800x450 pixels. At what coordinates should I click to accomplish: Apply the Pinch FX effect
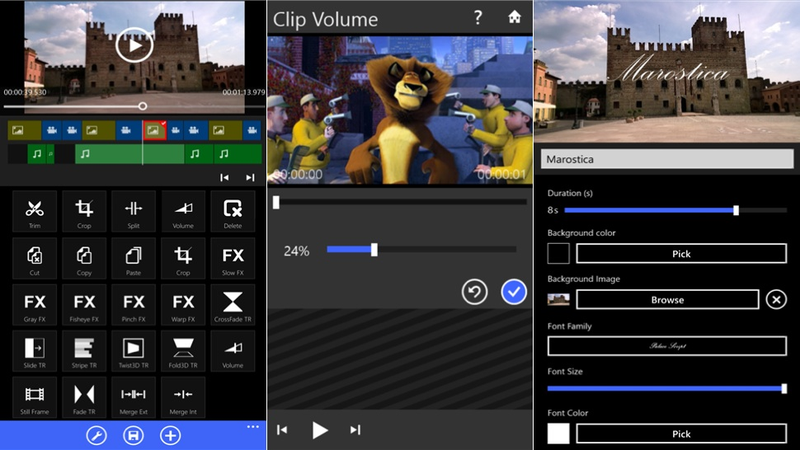tap(133, 305)
